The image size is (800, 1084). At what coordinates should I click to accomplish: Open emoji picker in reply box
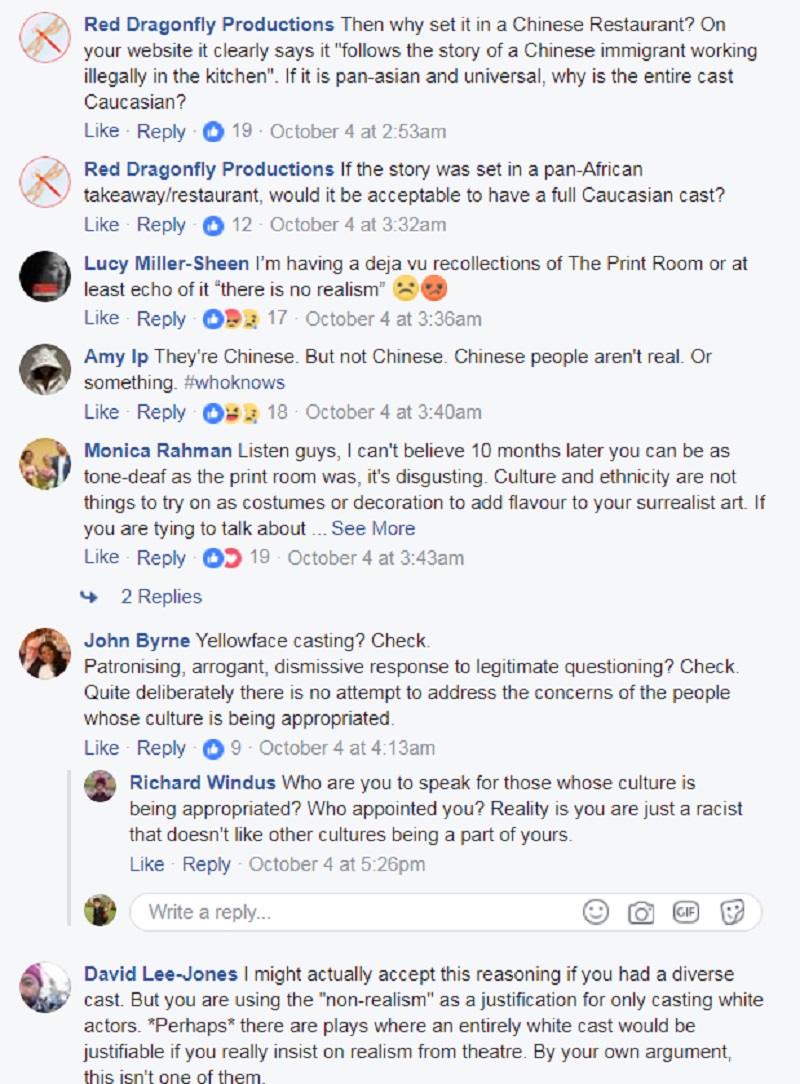tap(595, 912)
